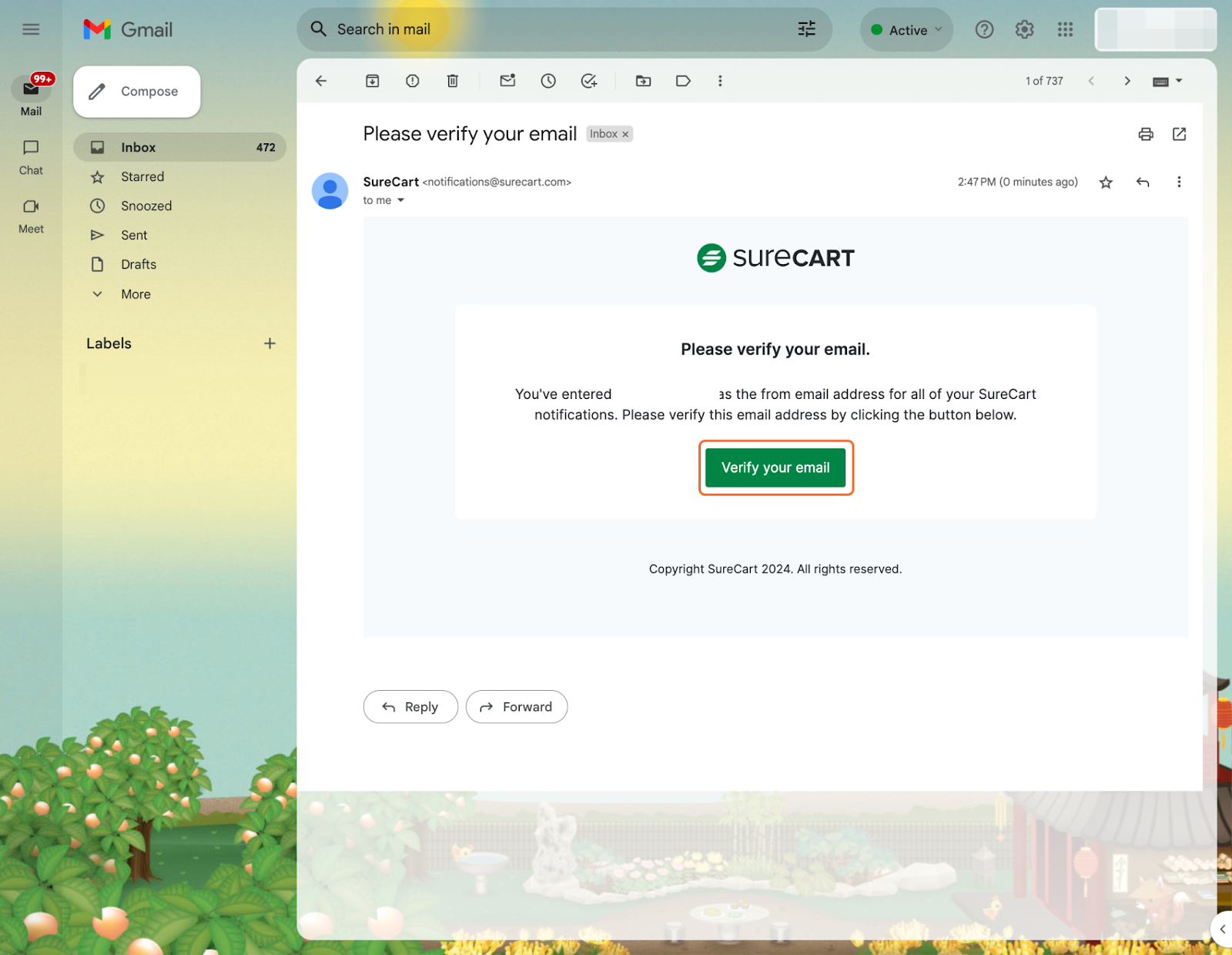Print the email using printer icon
This screenshot has width=1232, height=955.
[x=1146, y=134]
